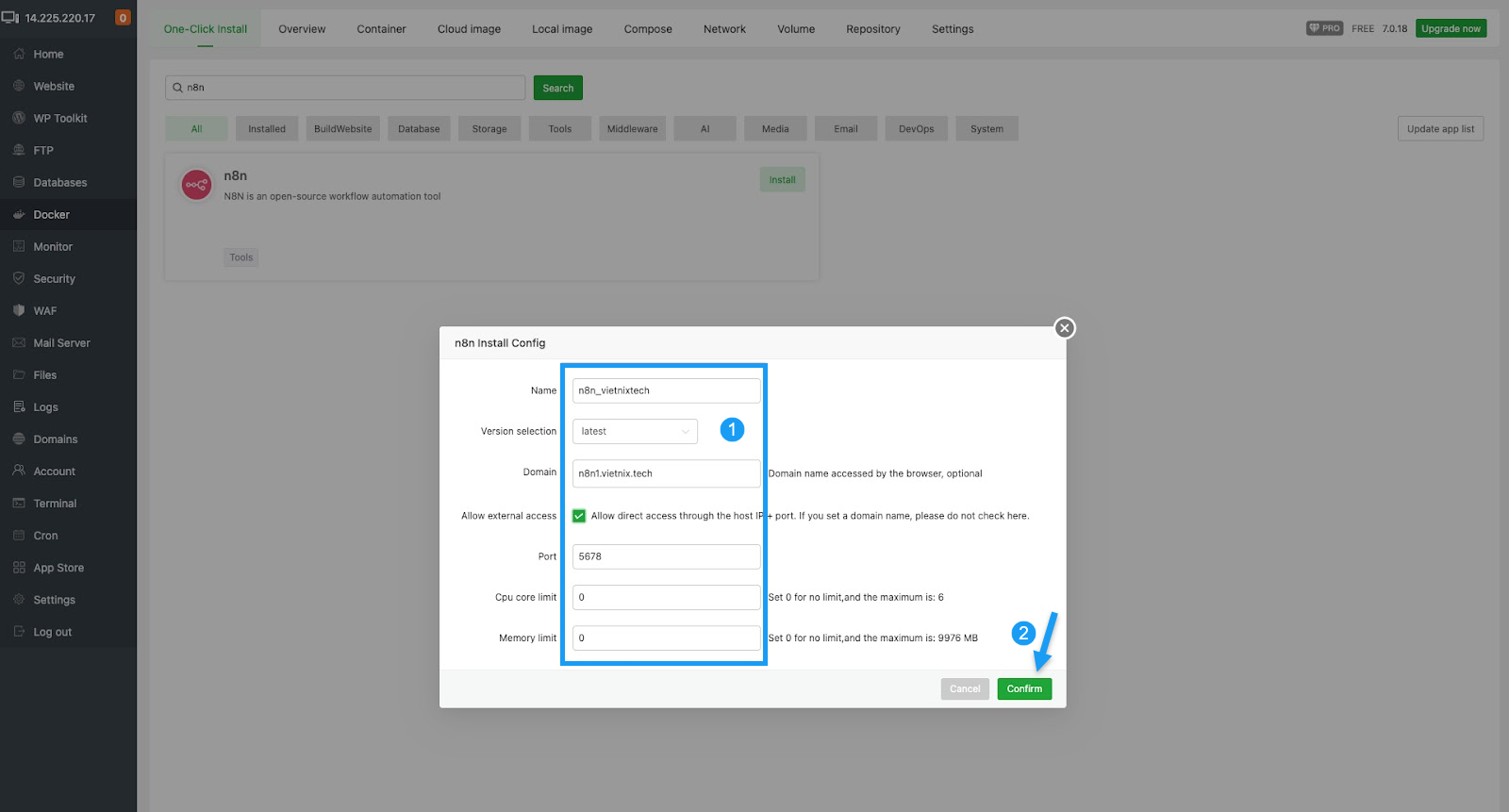This screenshot has width=1509, height=812.
Task: Click the Cpu core limit field
Action: [x=666, y=597]
